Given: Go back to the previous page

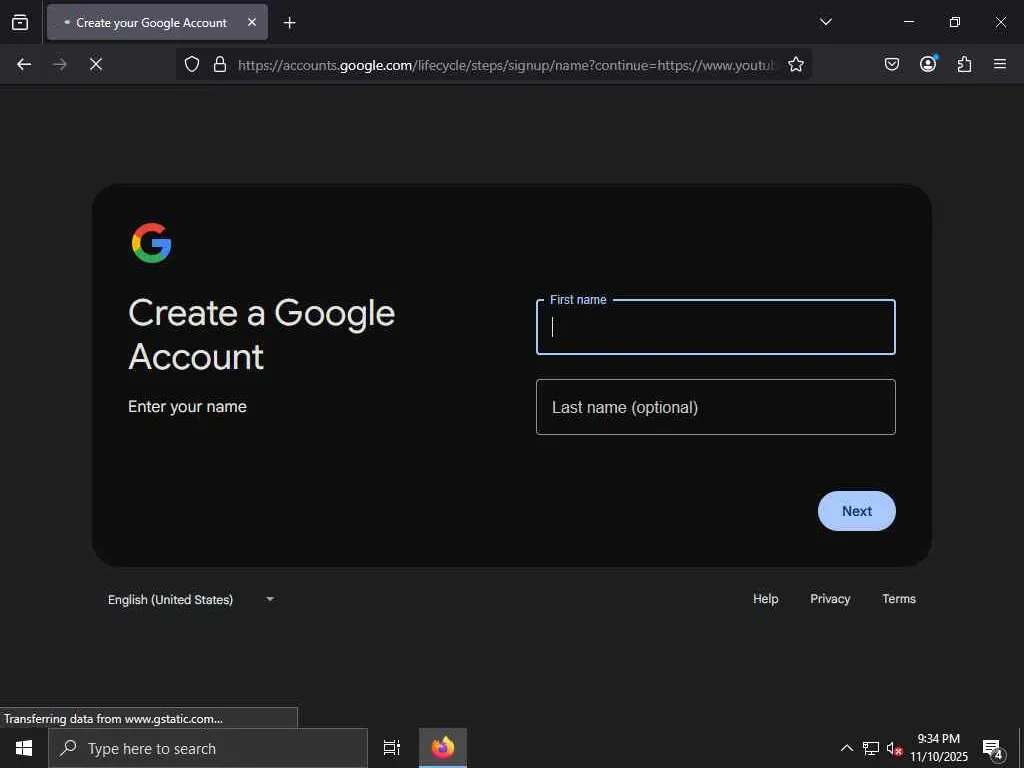Looking at the screenshot, I should pos(24,64).
